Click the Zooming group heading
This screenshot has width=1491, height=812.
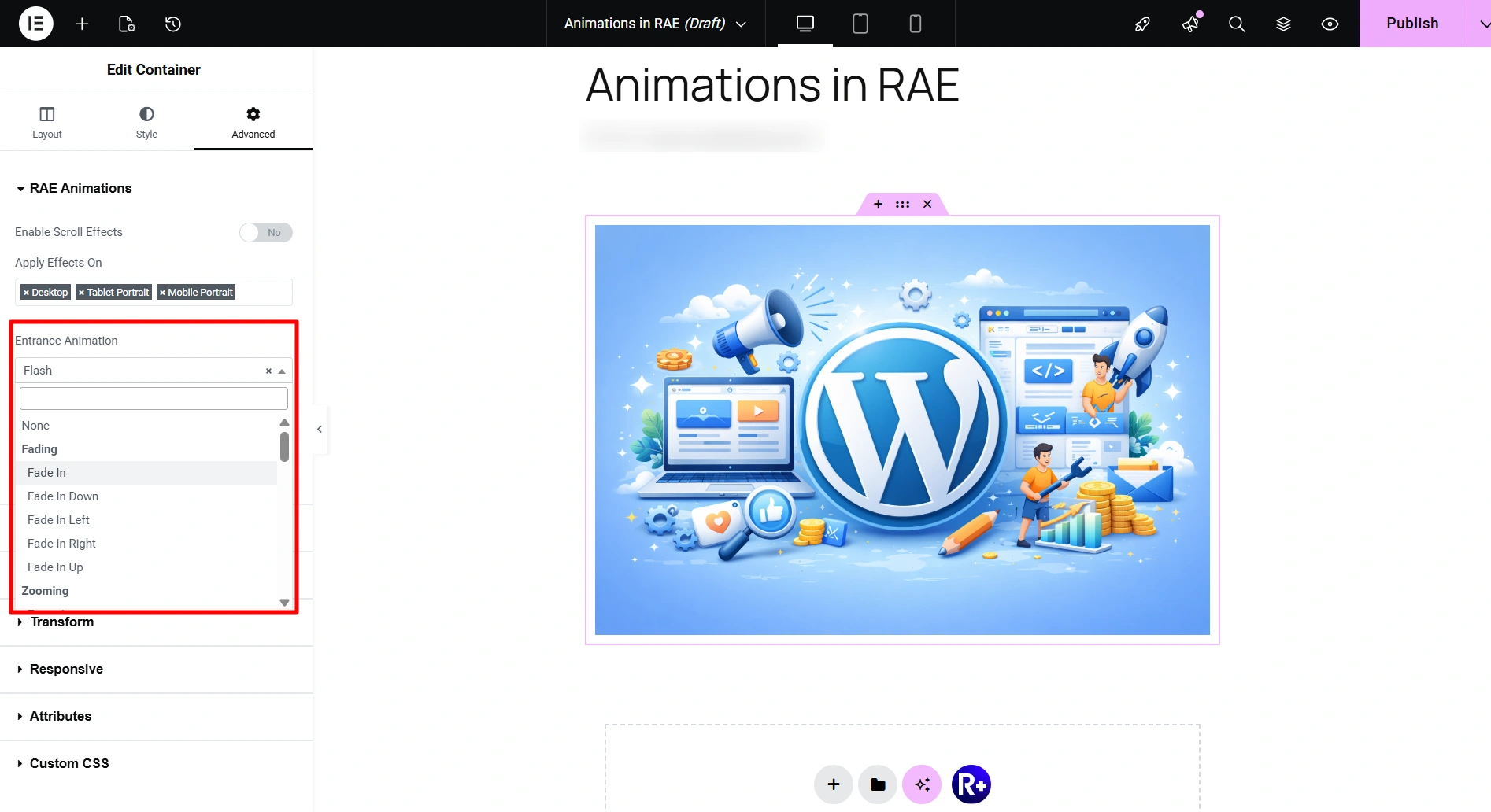[45, 591]
